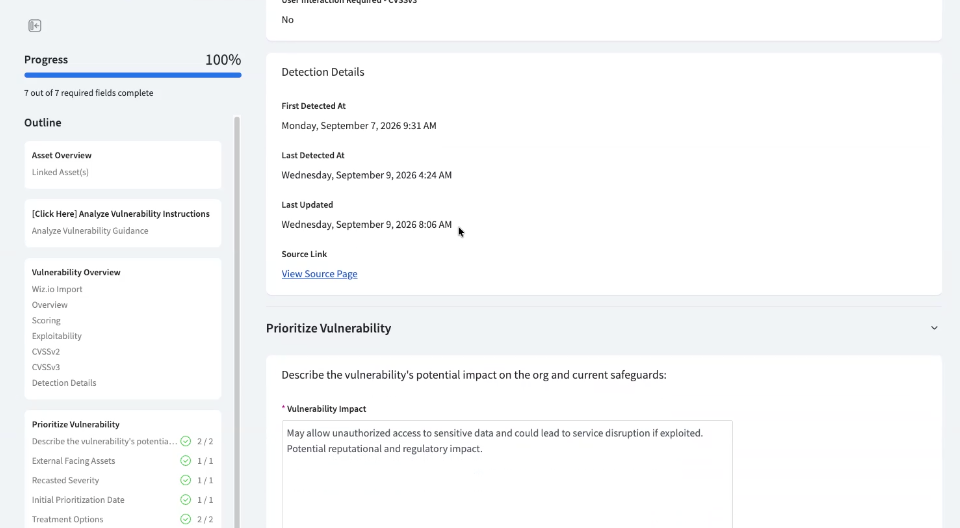Jump to Linked Asset(s) outline item

pyautogui.click(x=60, y=172)
